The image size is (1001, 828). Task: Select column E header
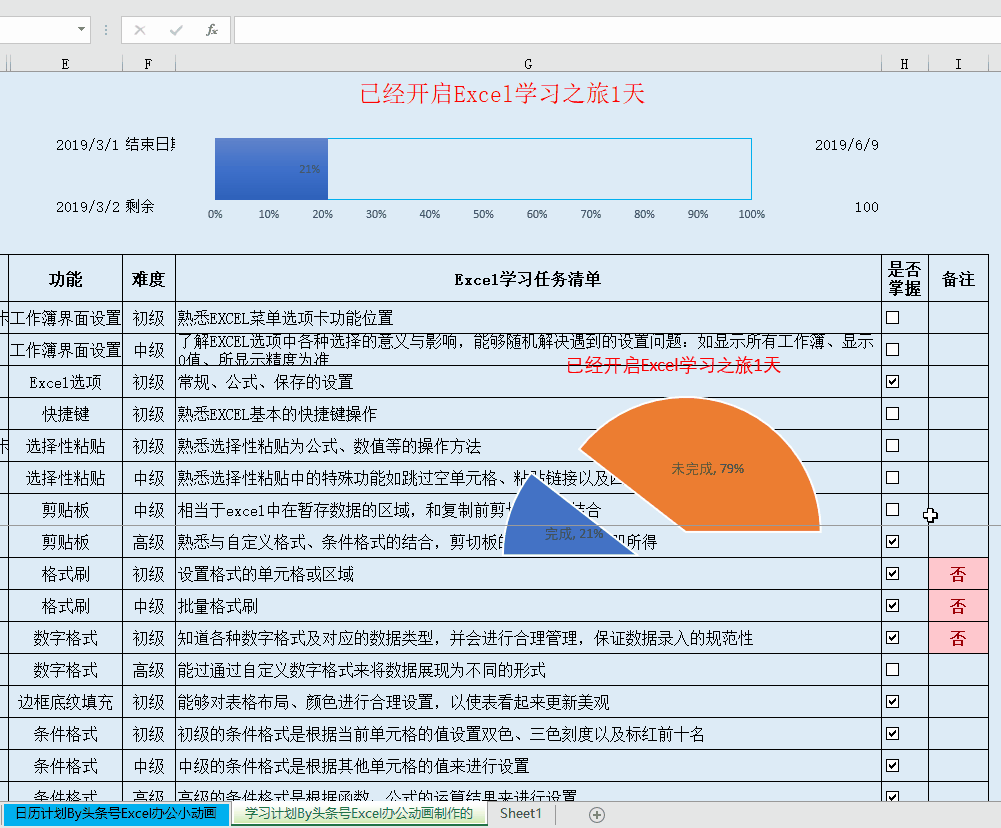pyautogui.click(x=65, y=64)
